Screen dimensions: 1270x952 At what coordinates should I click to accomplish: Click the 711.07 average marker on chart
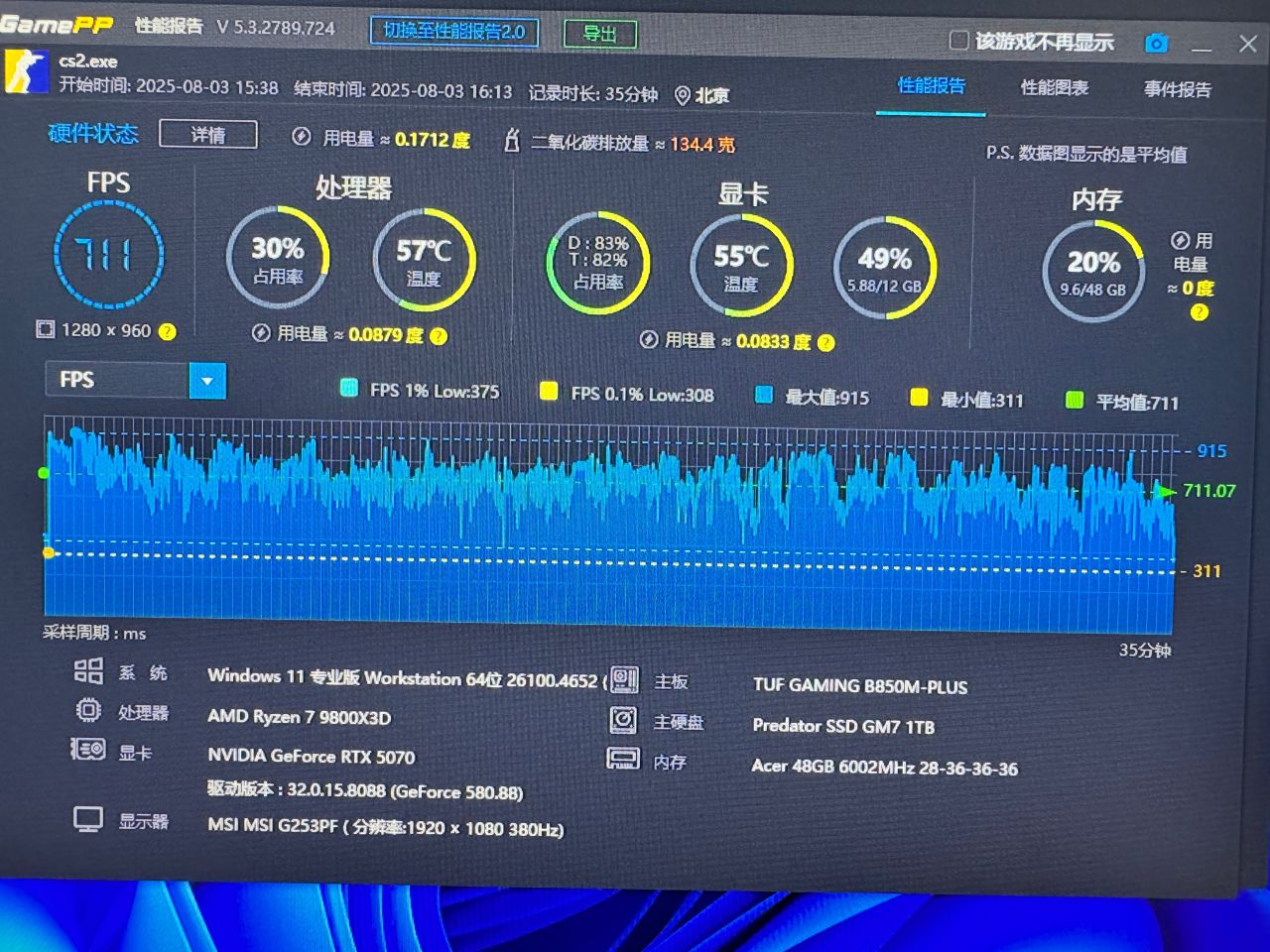1208,491
